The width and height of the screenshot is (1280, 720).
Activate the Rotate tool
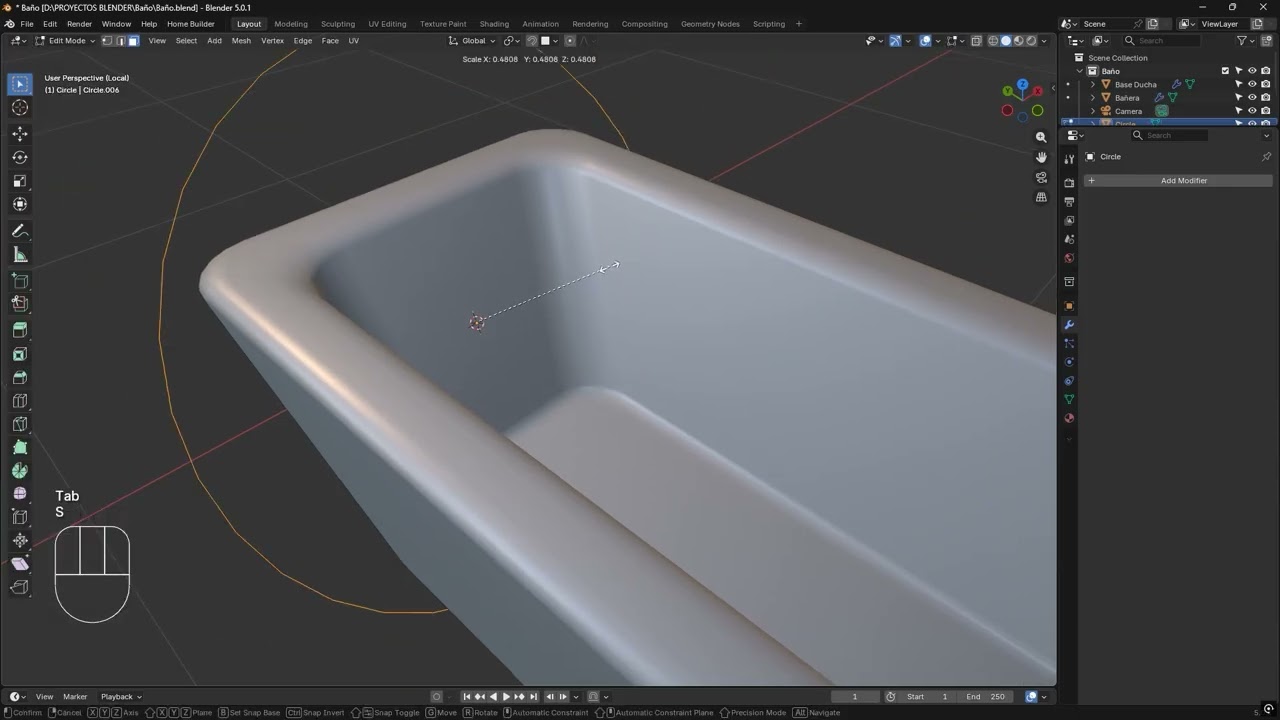(20, 157)
